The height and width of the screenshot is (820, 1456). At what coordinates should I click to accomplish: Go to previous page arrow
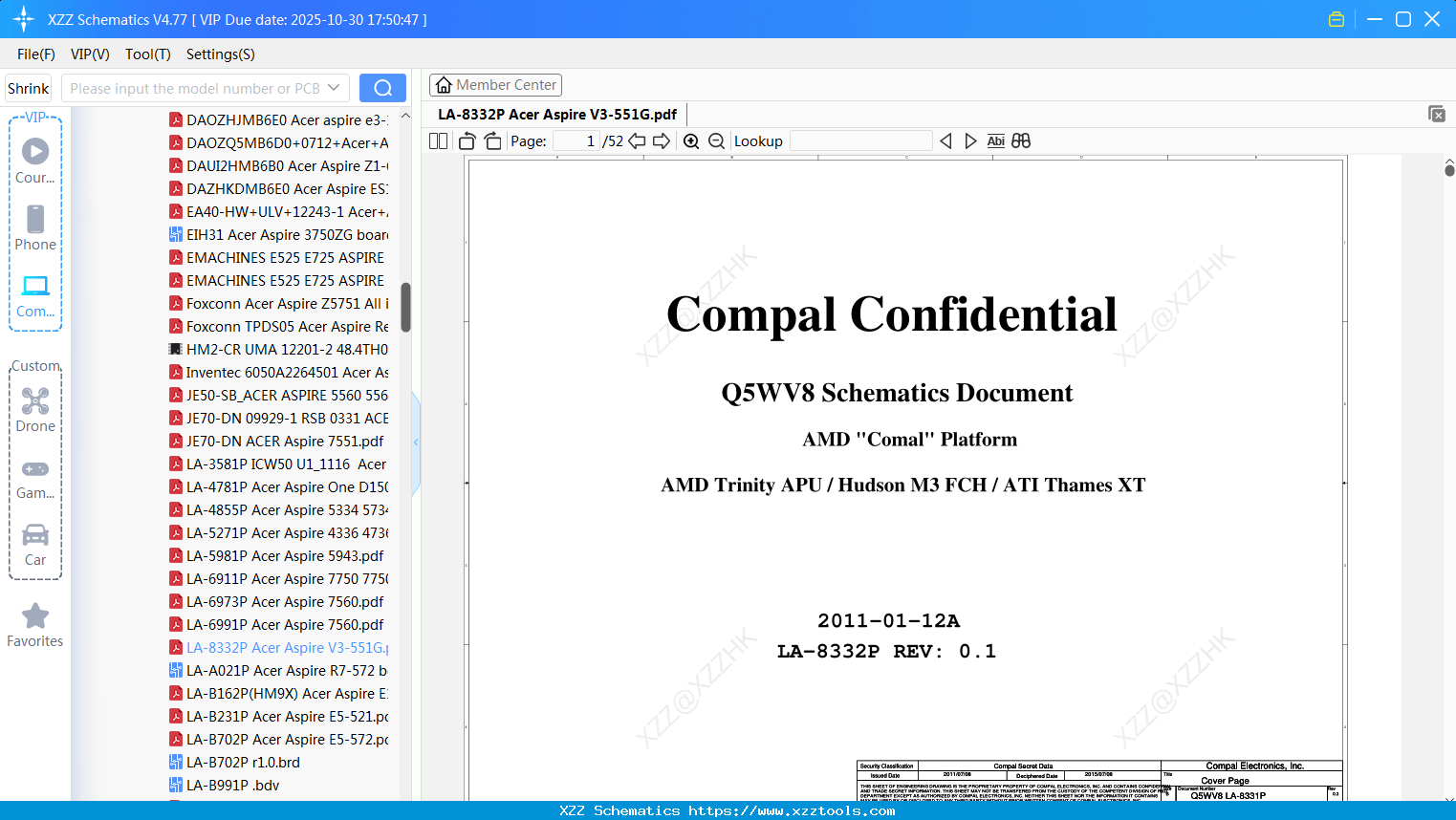coord(637,141)
